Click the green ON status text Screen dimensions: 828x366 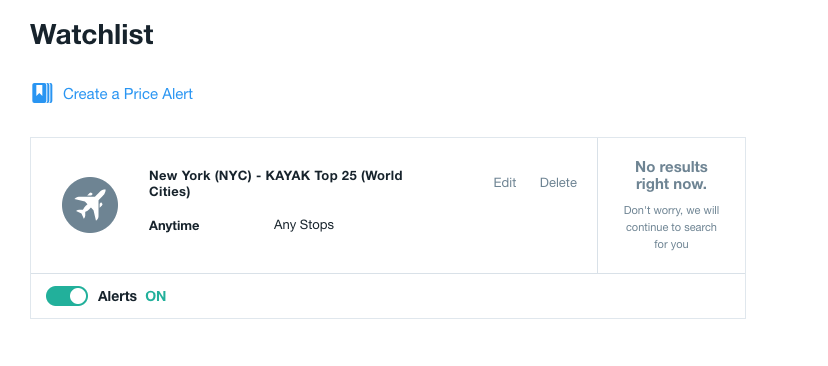(156, 296)
